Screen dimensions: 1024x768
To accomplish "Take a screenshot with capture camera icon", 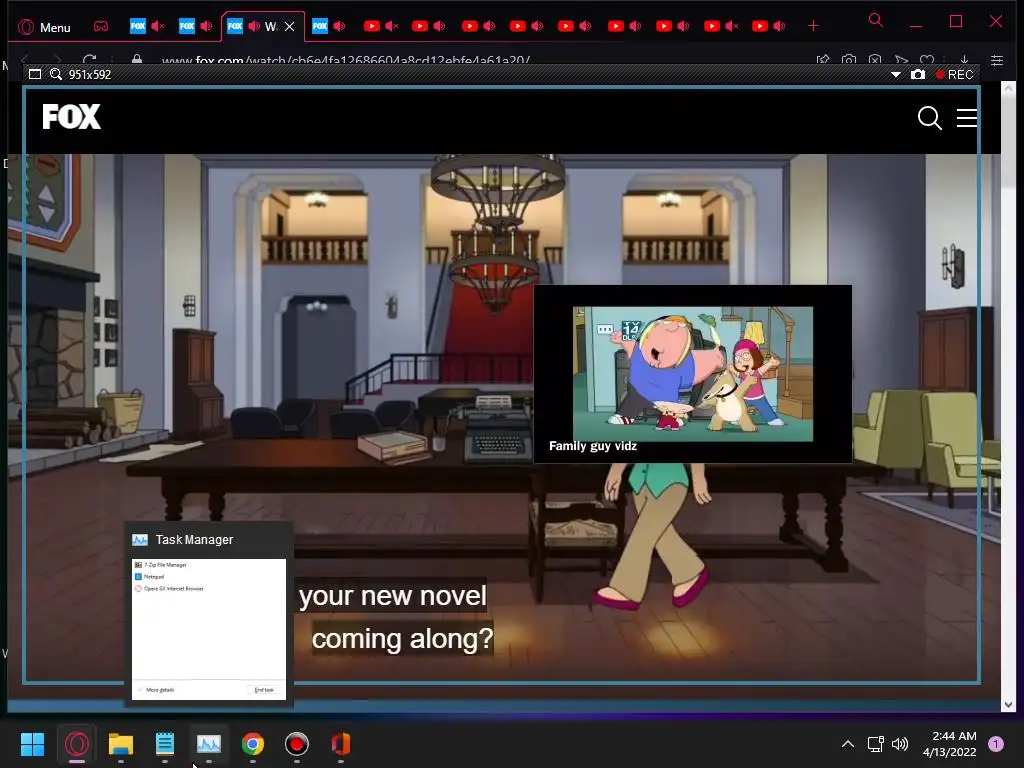I will 918,74.
